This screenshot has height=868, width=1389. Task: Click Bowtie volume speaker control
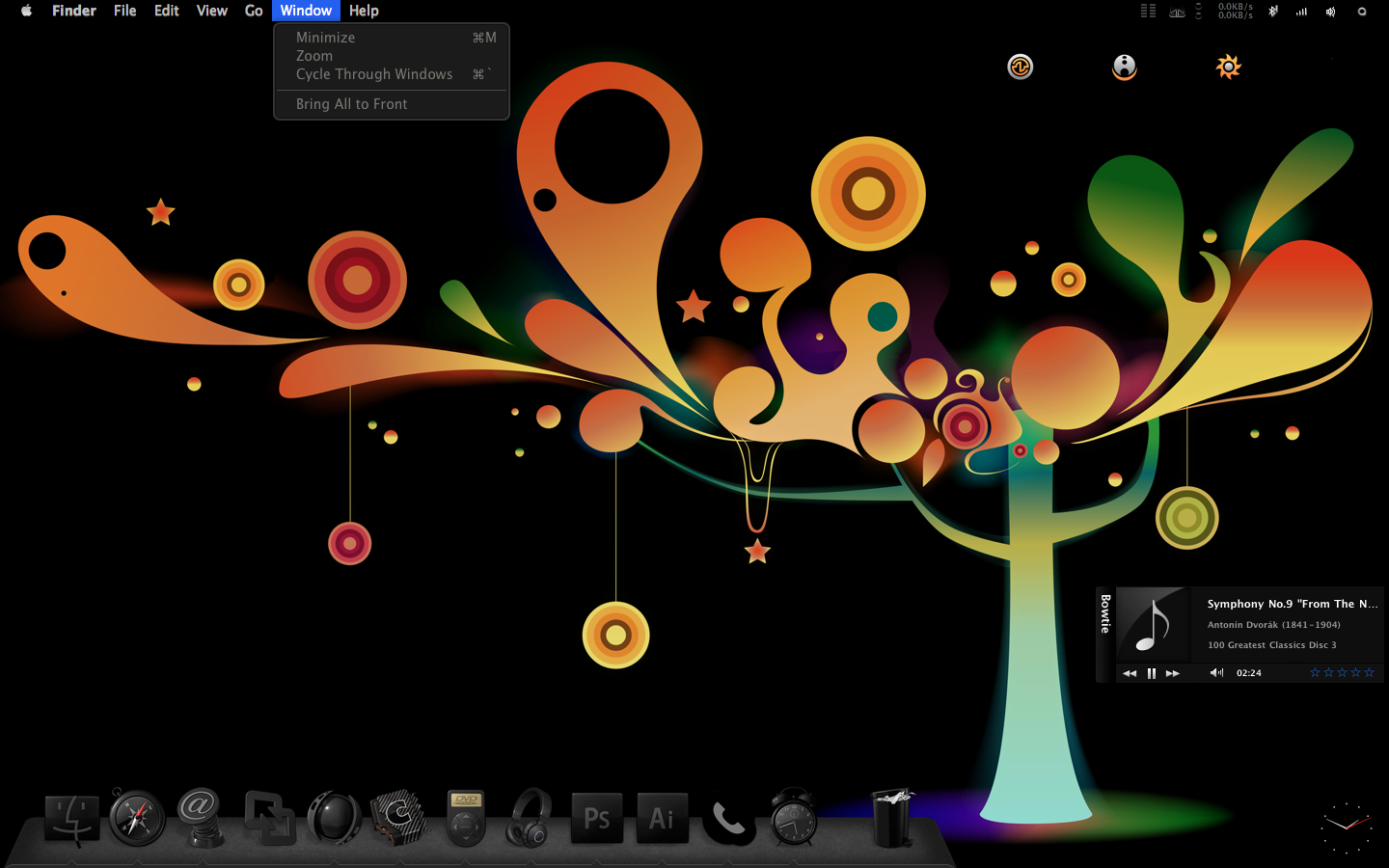[x=1216, y=673]
